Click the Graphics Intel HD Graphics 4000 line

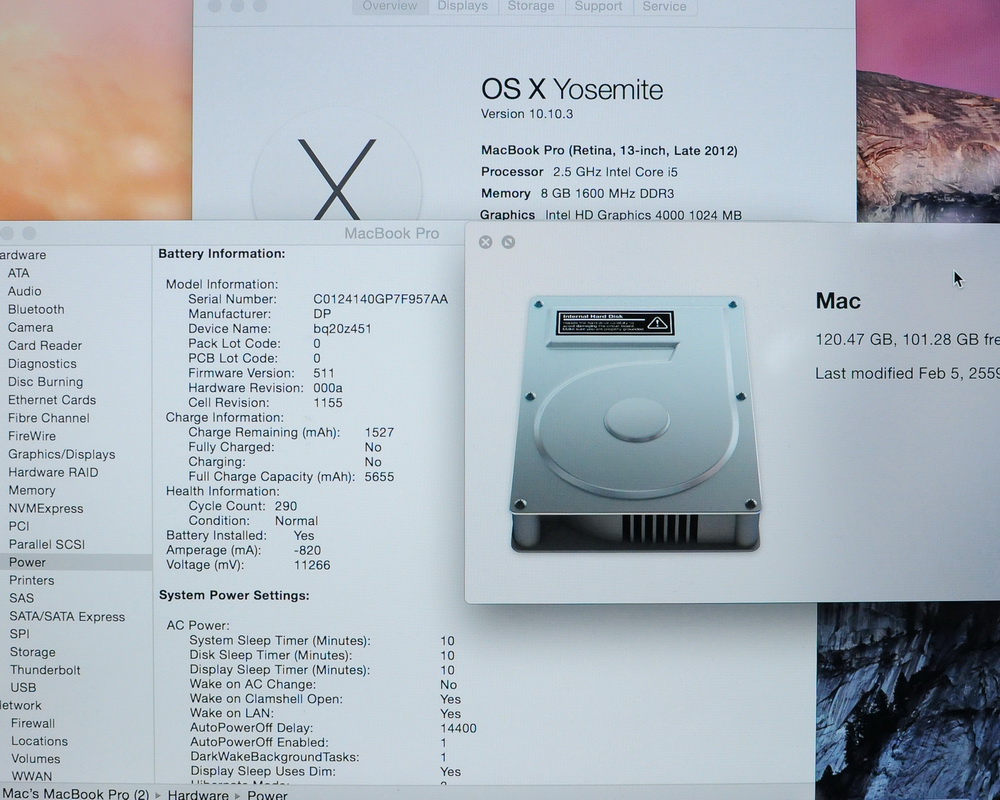click(610, 215)
